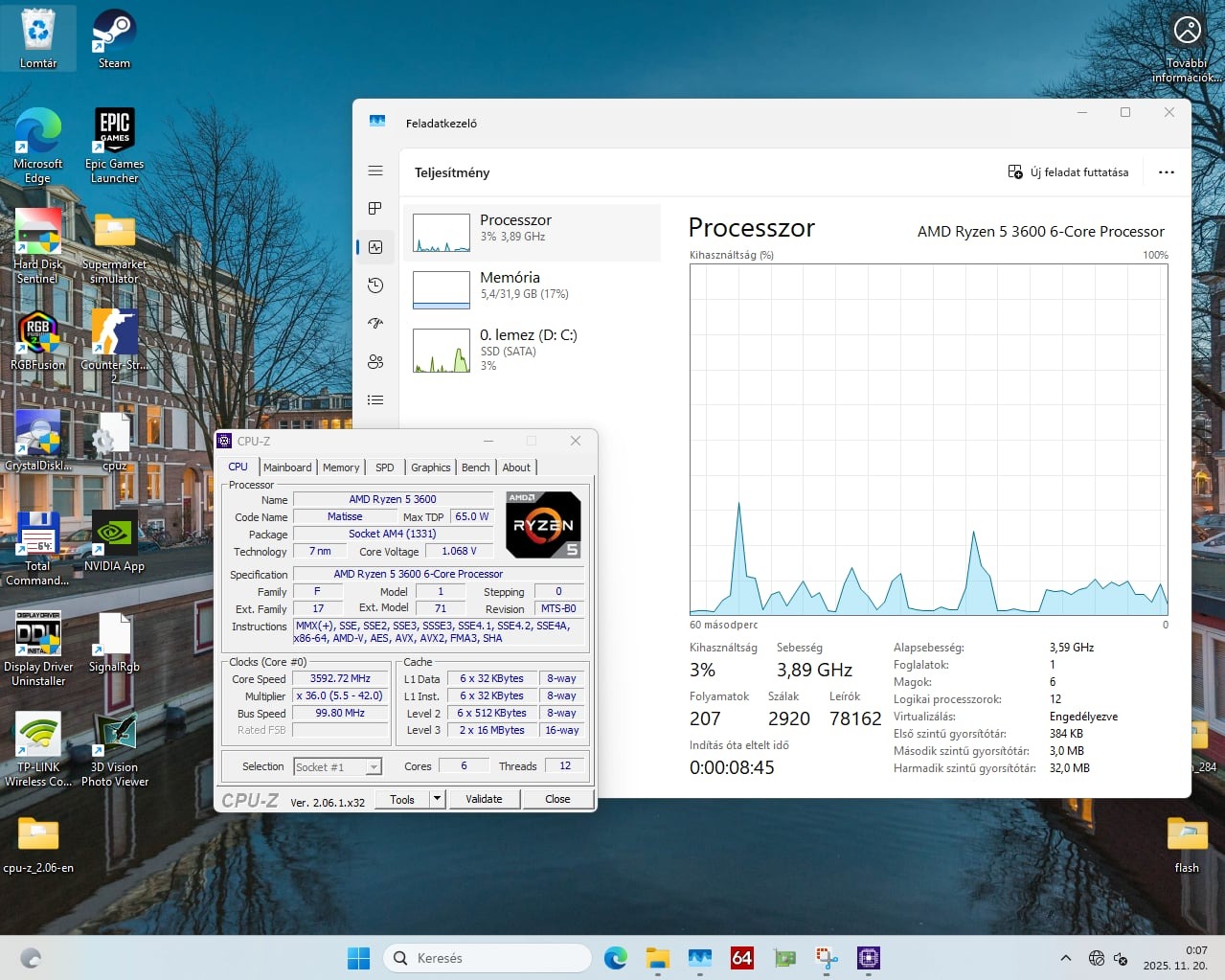Click the Bus Speed value 99.80 MHz

pyautogui.click(x=340, y=713)
